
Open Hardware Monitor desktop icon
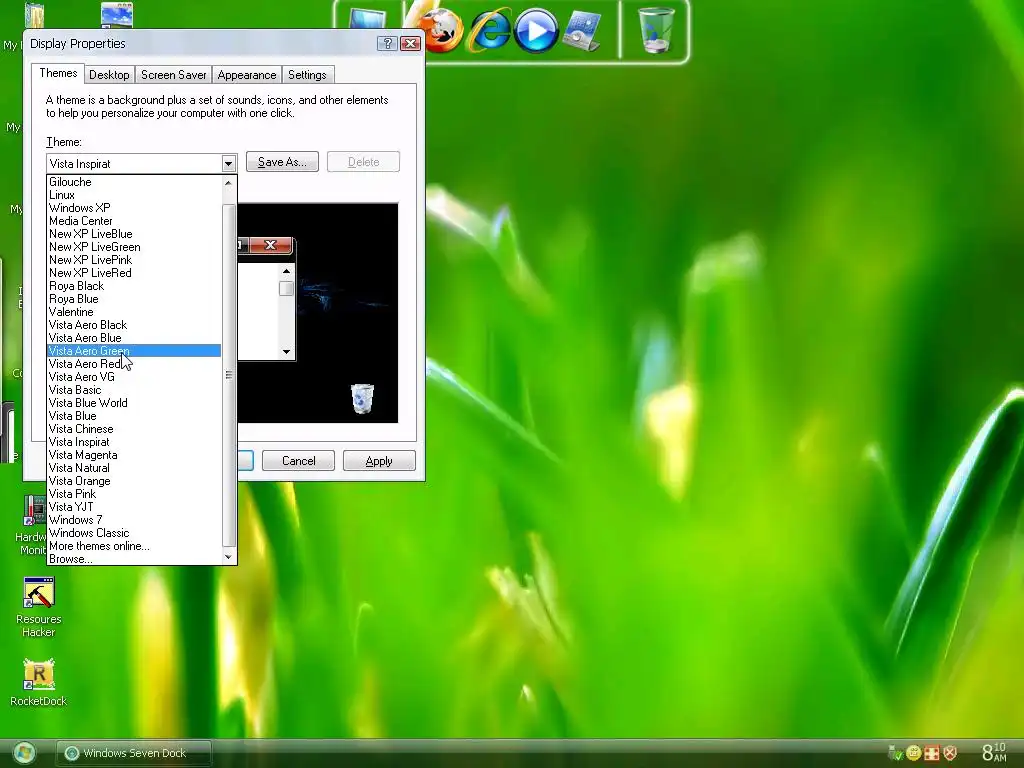click(33, 525)
